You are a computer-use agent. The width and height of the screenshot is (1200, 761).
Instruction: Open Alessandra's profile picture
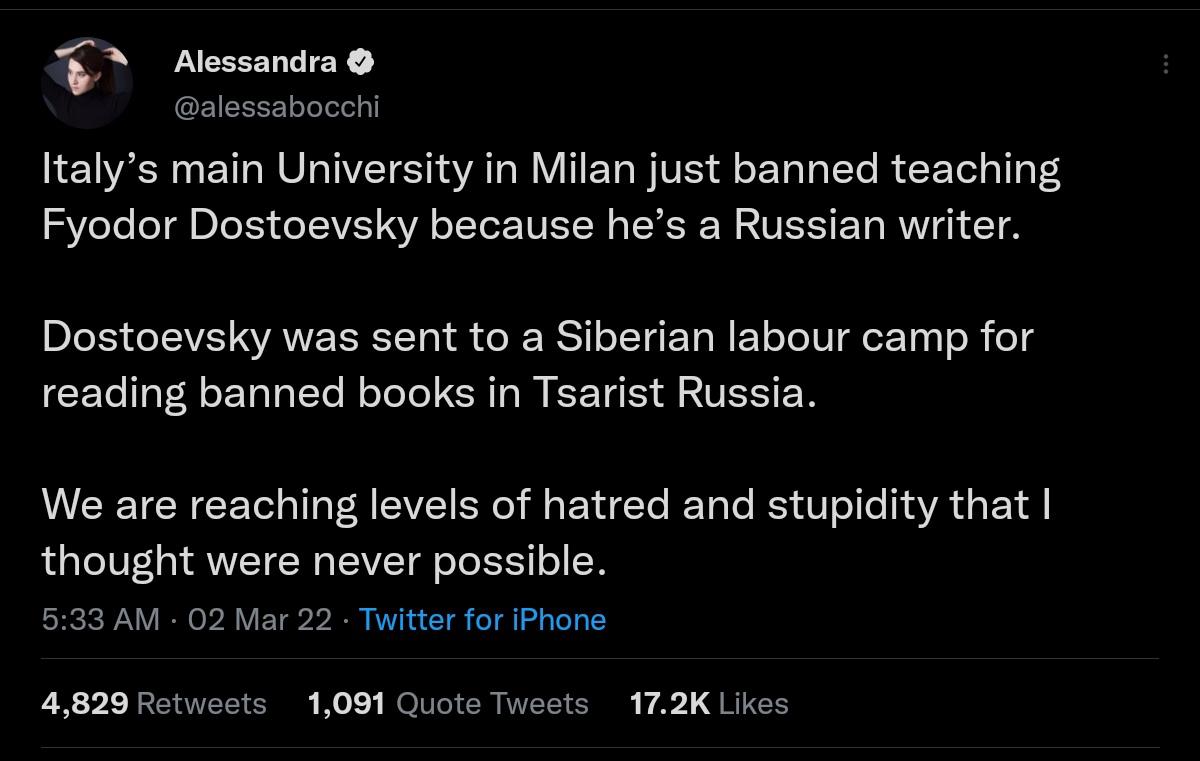pyautogui.click(x=87, y=83)
